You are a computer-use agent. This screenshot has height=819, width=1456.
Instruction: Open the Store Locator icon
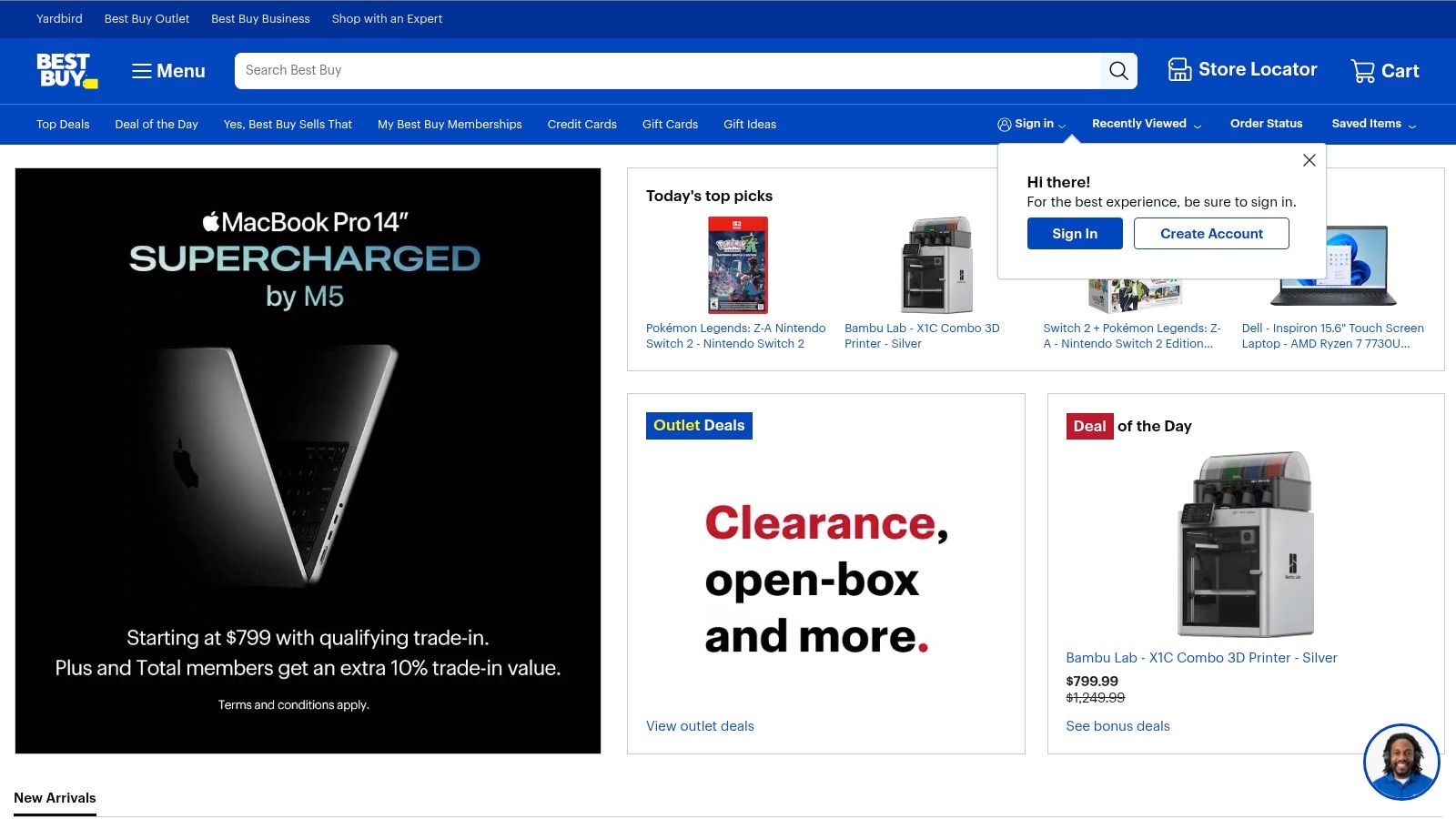(x=1179, y=69)
